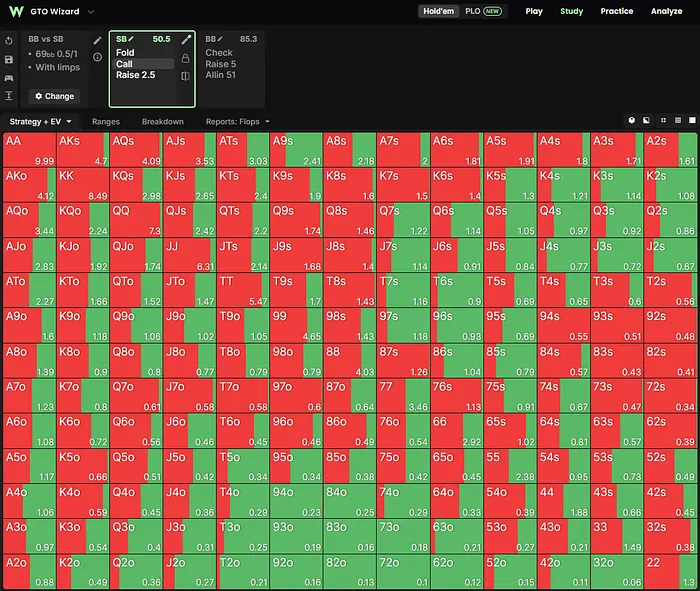Select the 72o hand cell
Screen dimensions: 700x591
(x=403, y=571)
